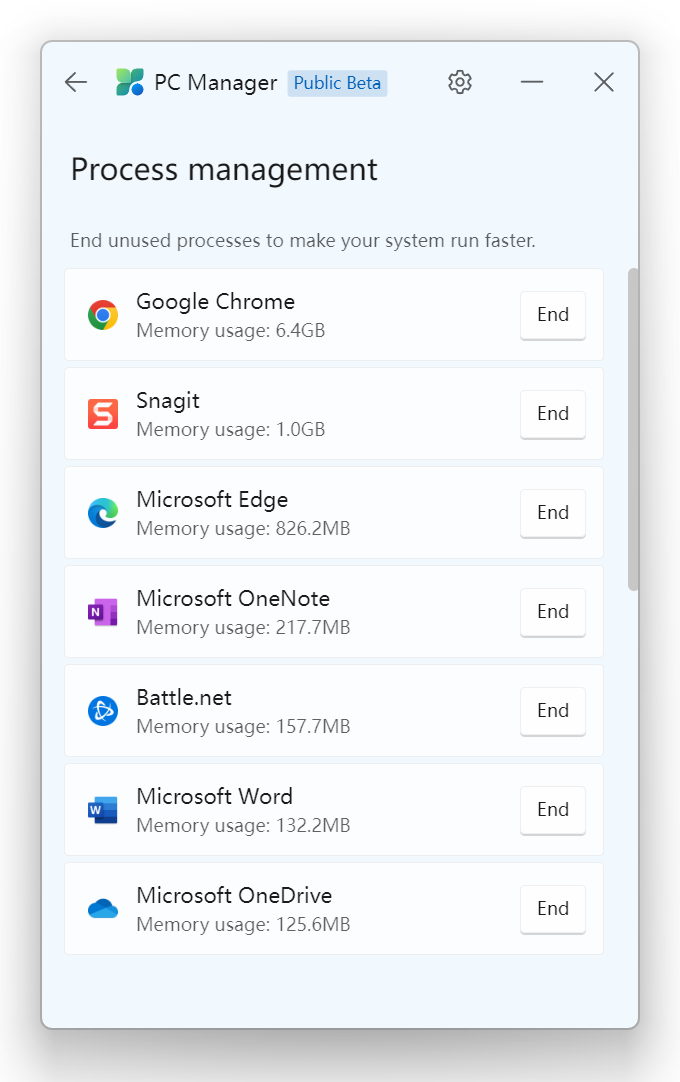
Task: Click 'Memory usage: 1.0GB' text
Action: click(x=231, y=429)
